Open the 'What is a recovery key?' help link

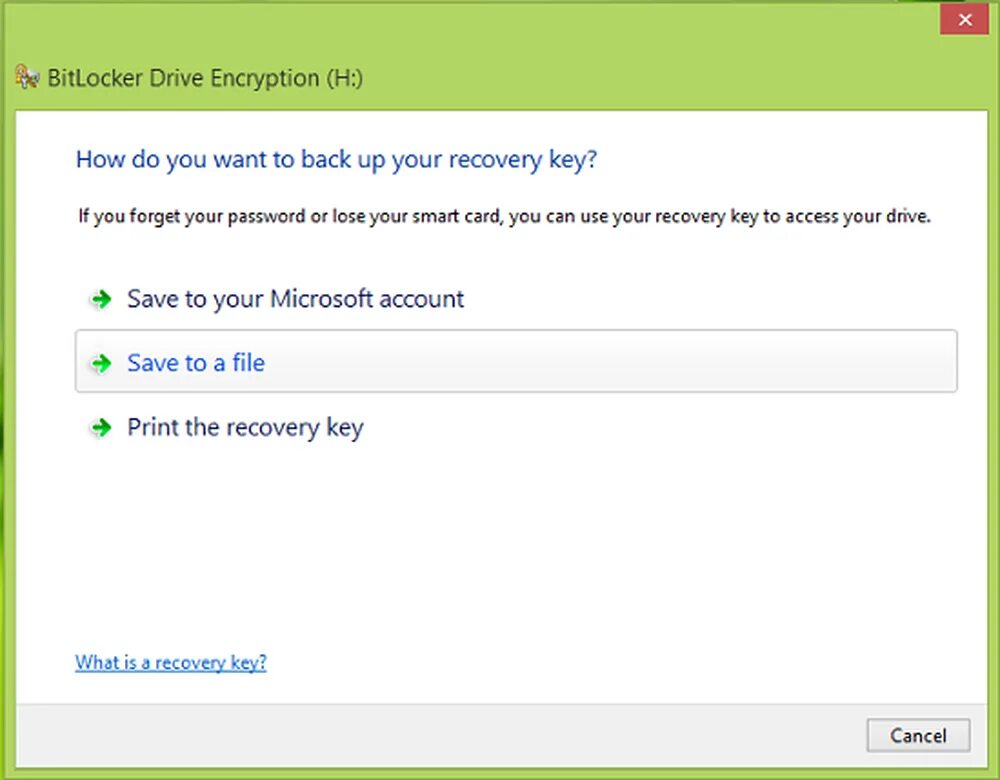click(171, 662)
